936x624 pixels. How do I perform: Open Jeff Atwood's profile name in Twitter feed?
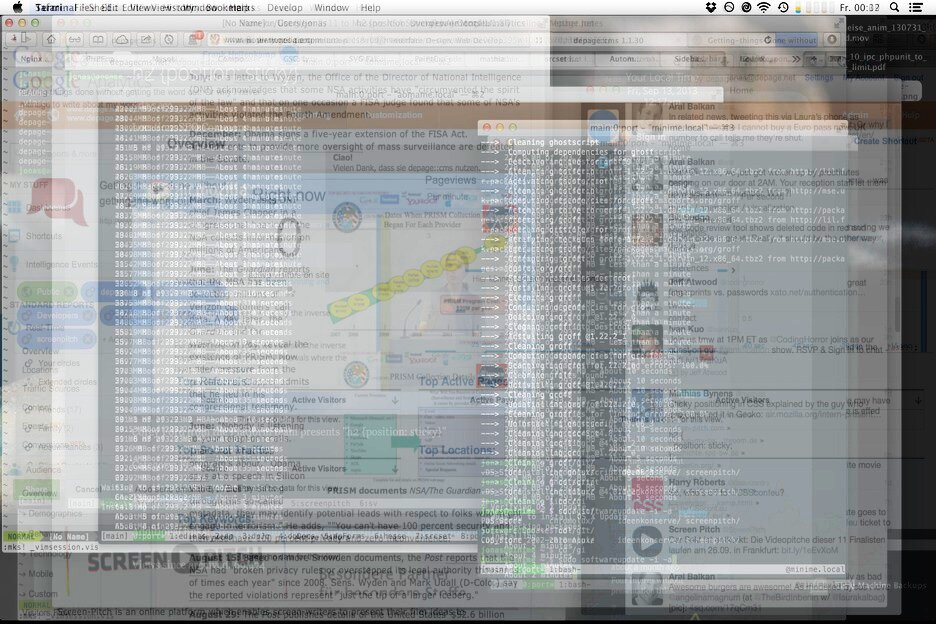[692, 282]
